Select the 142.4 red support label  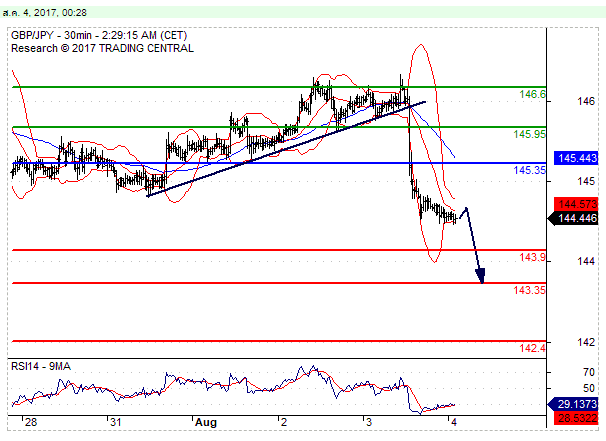(532, 348)
